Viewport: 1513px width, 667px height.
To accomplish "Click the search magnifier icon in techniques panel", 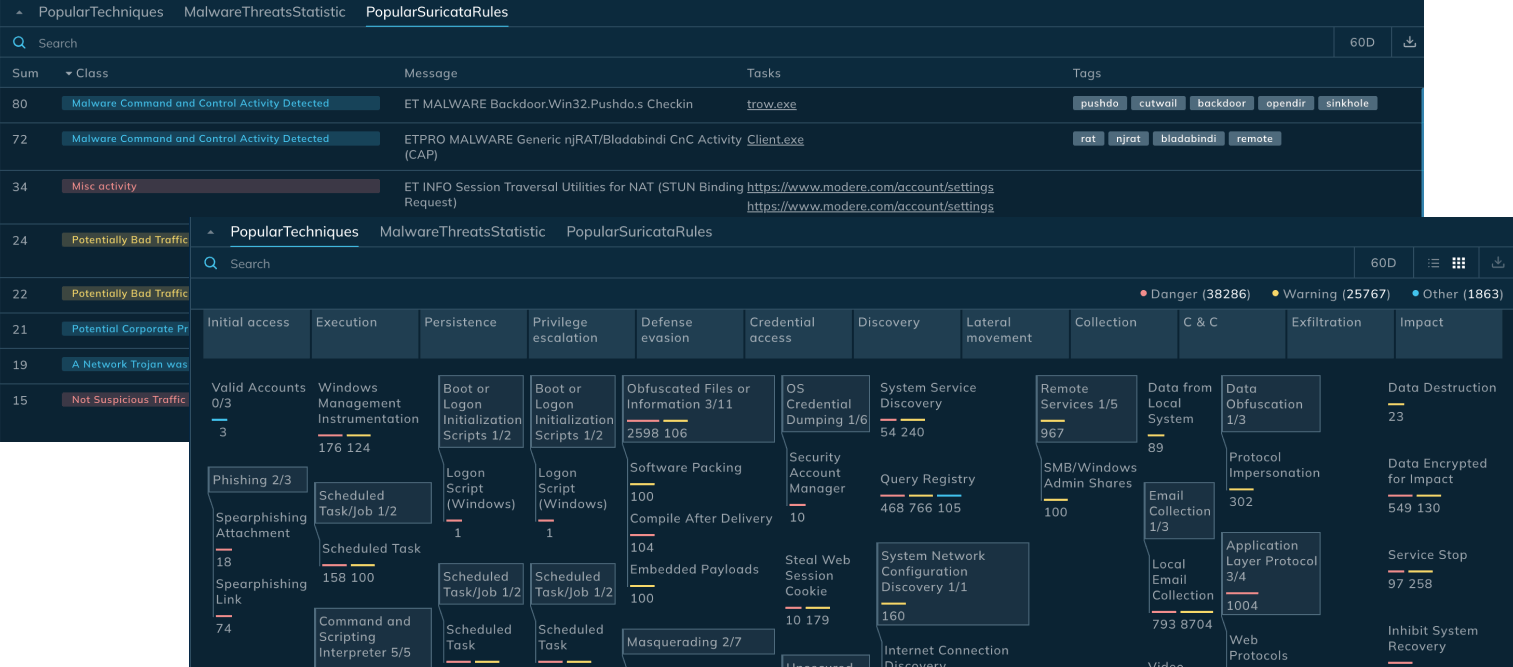I will click(211, 264).
